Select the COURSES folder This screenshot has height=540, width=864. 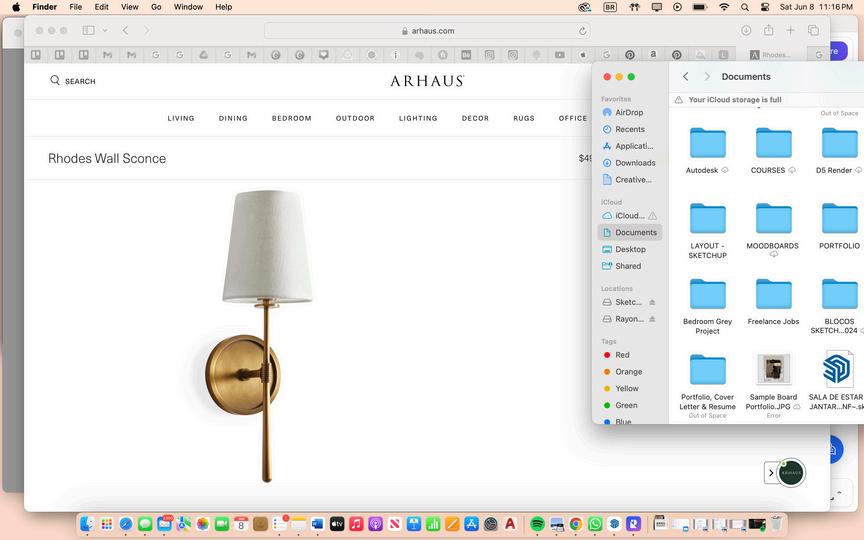click(774, 143)
